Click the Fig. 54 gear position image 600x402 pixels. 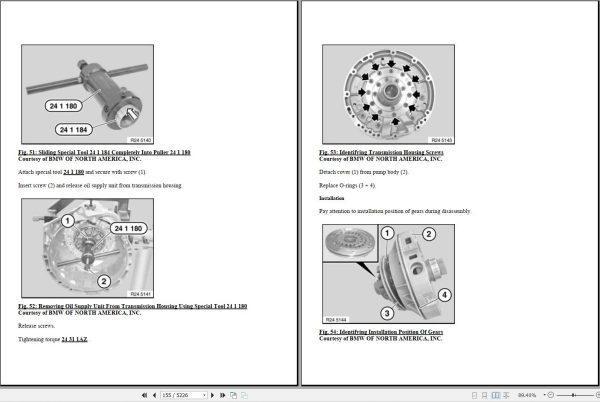pyautogui.click(x=388, y=274)
